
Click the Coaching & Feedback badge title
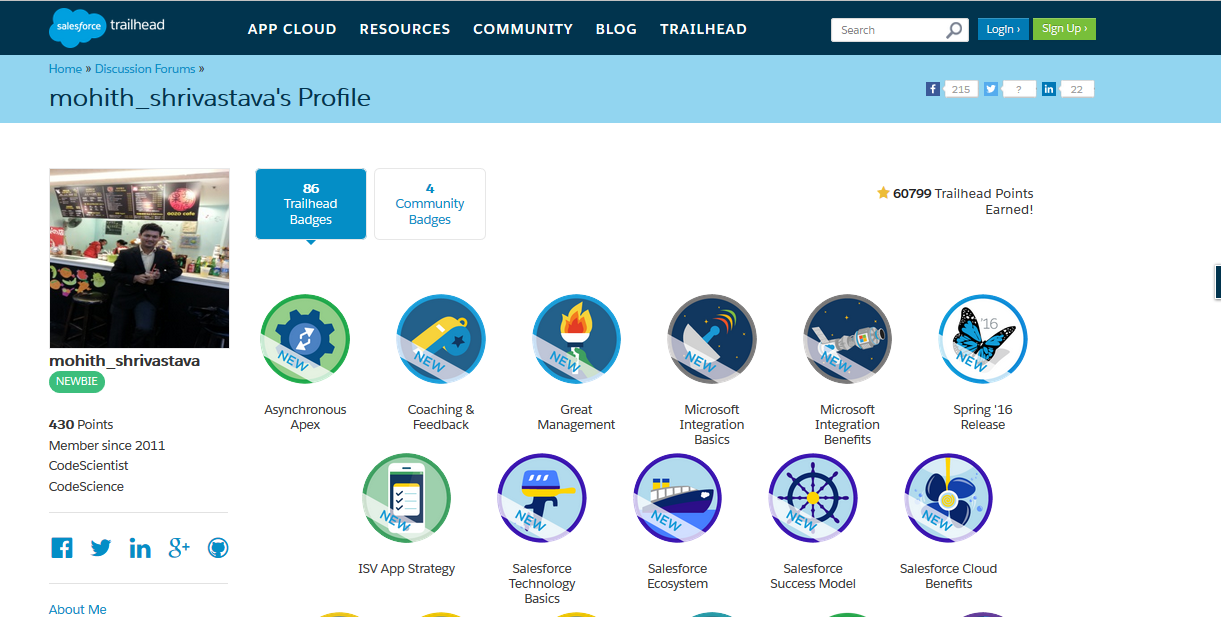click(x=441, y=417)
